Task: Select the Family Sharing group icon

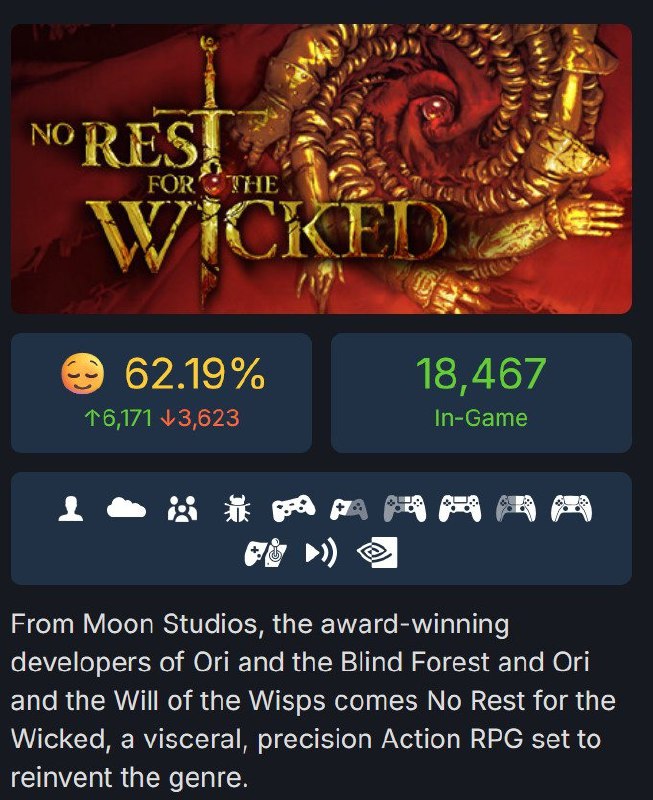Action: (x=183, y=509)
